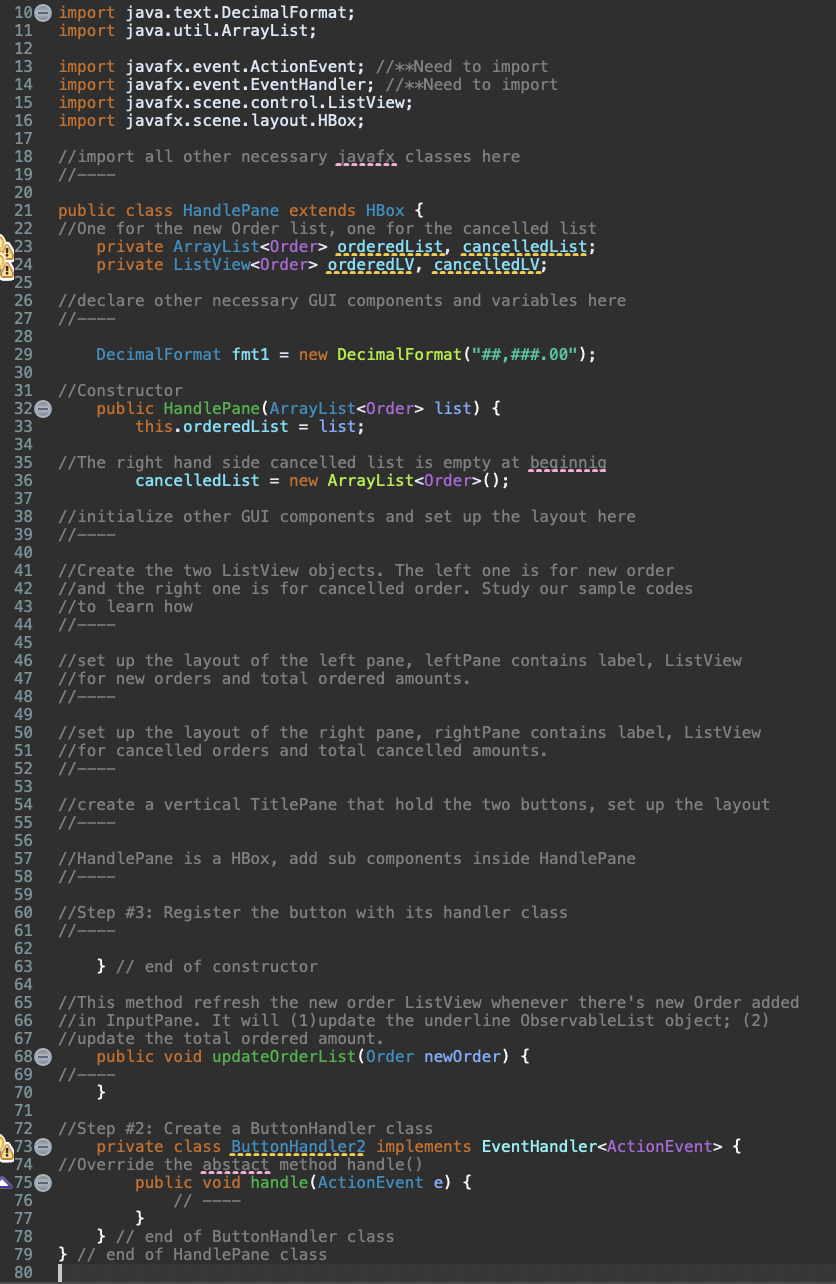Click the warning badge next to line 73
The width and height of the screenshot is (836, 1284).
coord(7,1151)
